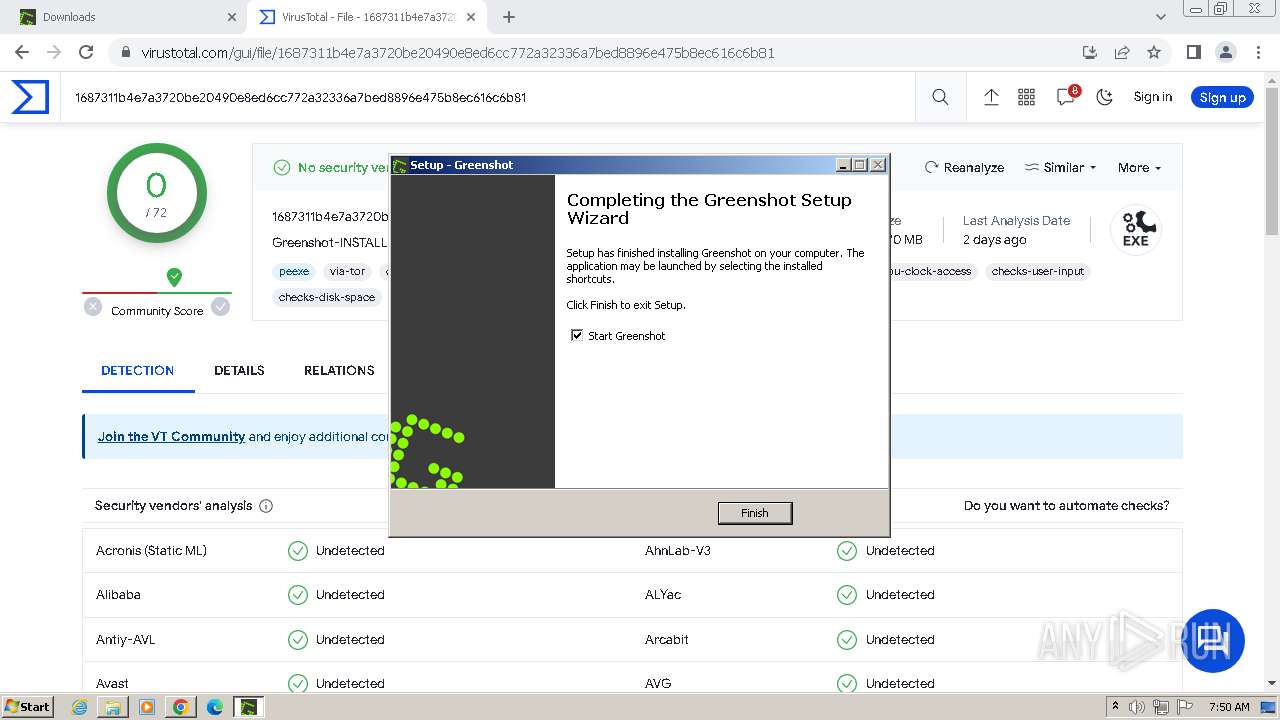Screen dimensions: 1280x720
Task: Click Undetected check icon for AhnLab-V3
Action: coord(847,551)
